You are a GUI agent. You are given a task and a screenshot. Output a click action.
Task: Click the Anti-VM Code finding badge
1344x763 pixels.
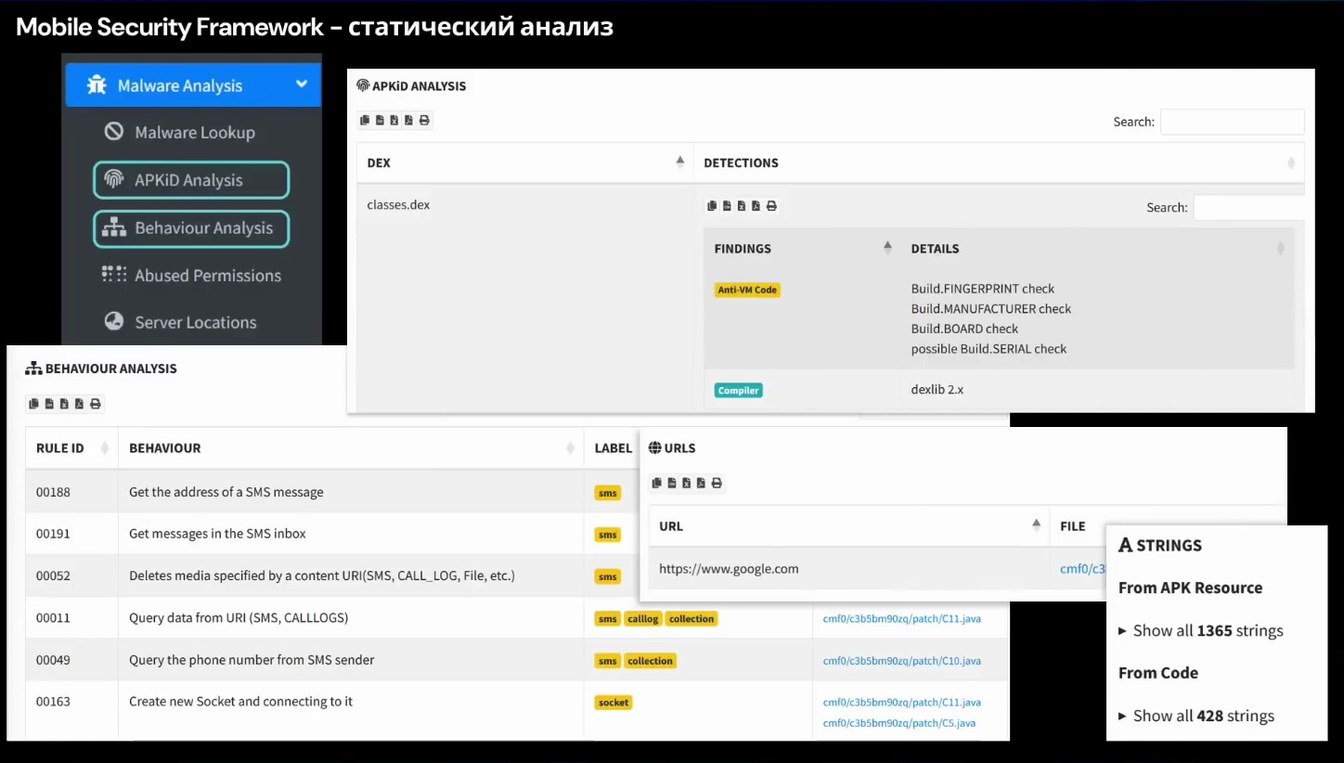click(x=747, y=290)
